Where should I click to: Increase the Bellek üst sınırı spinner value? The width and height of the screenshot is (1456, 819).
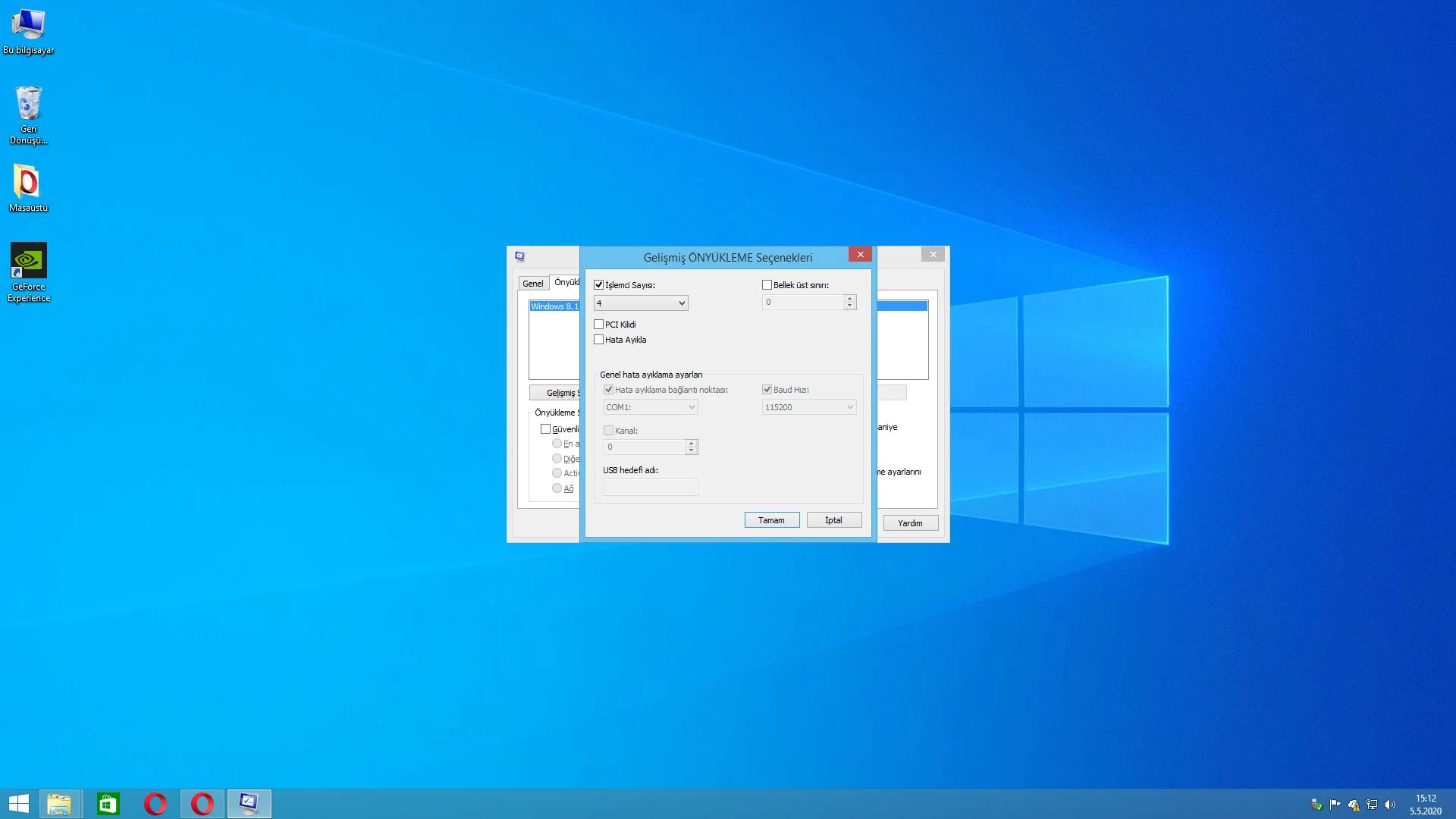point(849,298)
